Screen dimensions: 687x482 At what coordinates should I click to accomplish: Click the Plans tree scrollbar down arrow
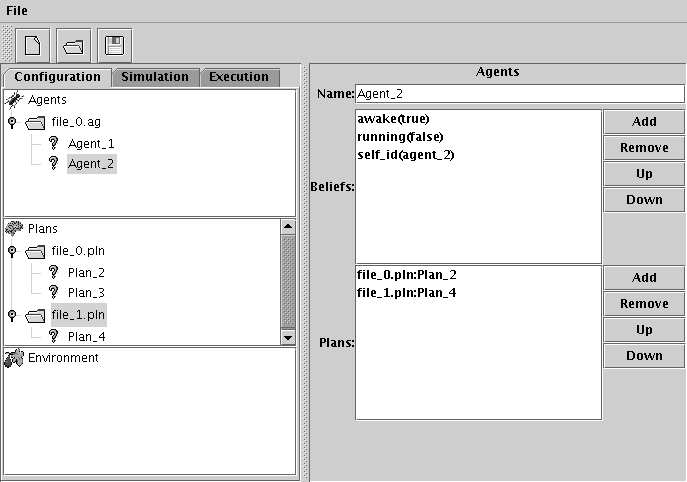tap(289, 338)
